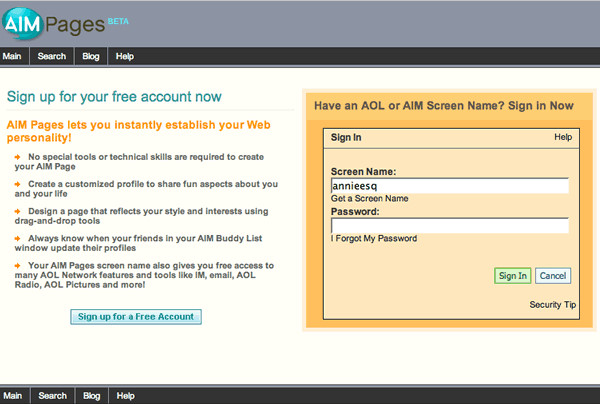Click the orange "AIM Pages lets you instantly" text
The height and width of the screenshot is (404, 600).
click(139, 131)
